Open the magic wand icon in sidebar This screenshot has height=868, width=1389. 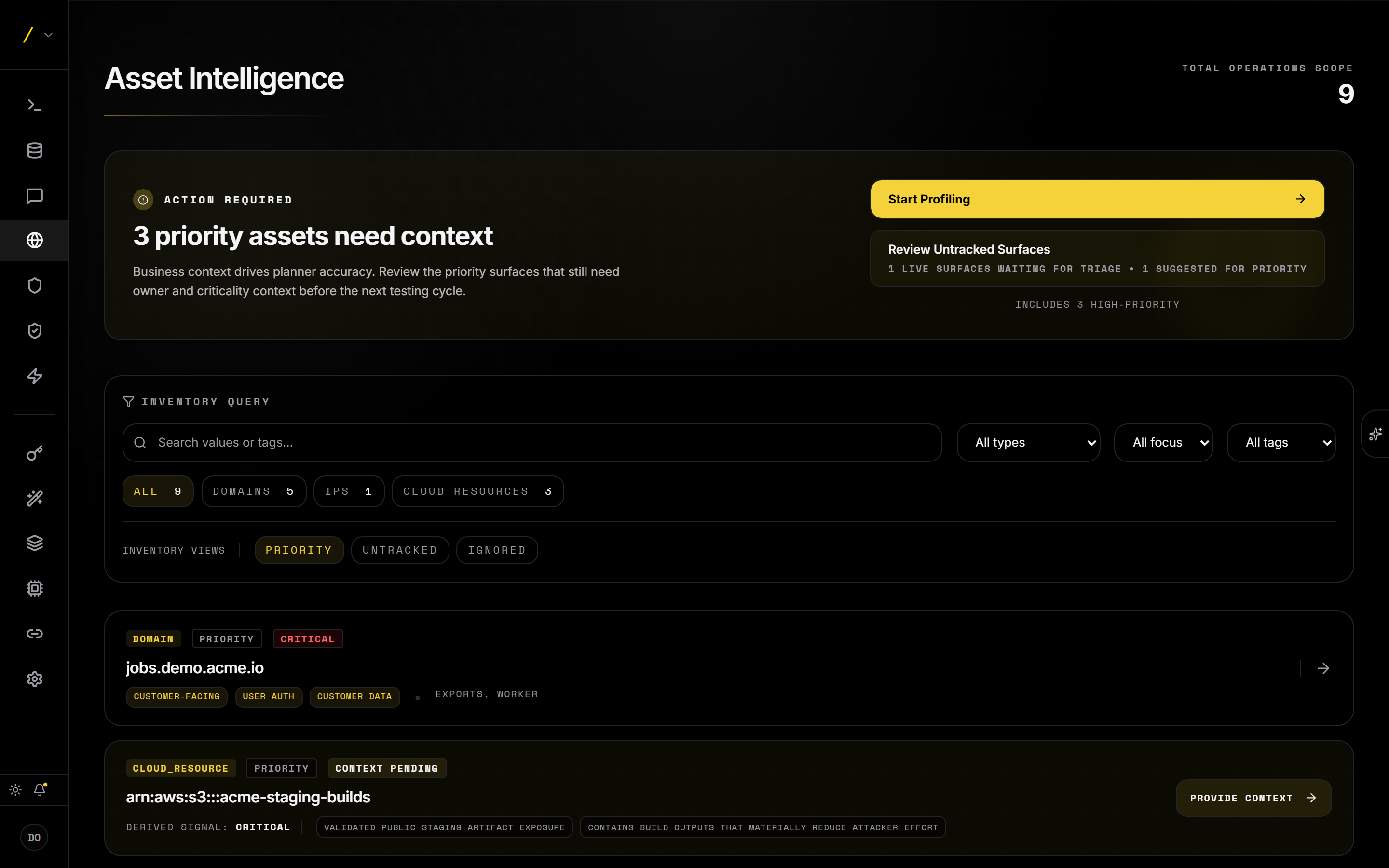(x=34, y=498)
